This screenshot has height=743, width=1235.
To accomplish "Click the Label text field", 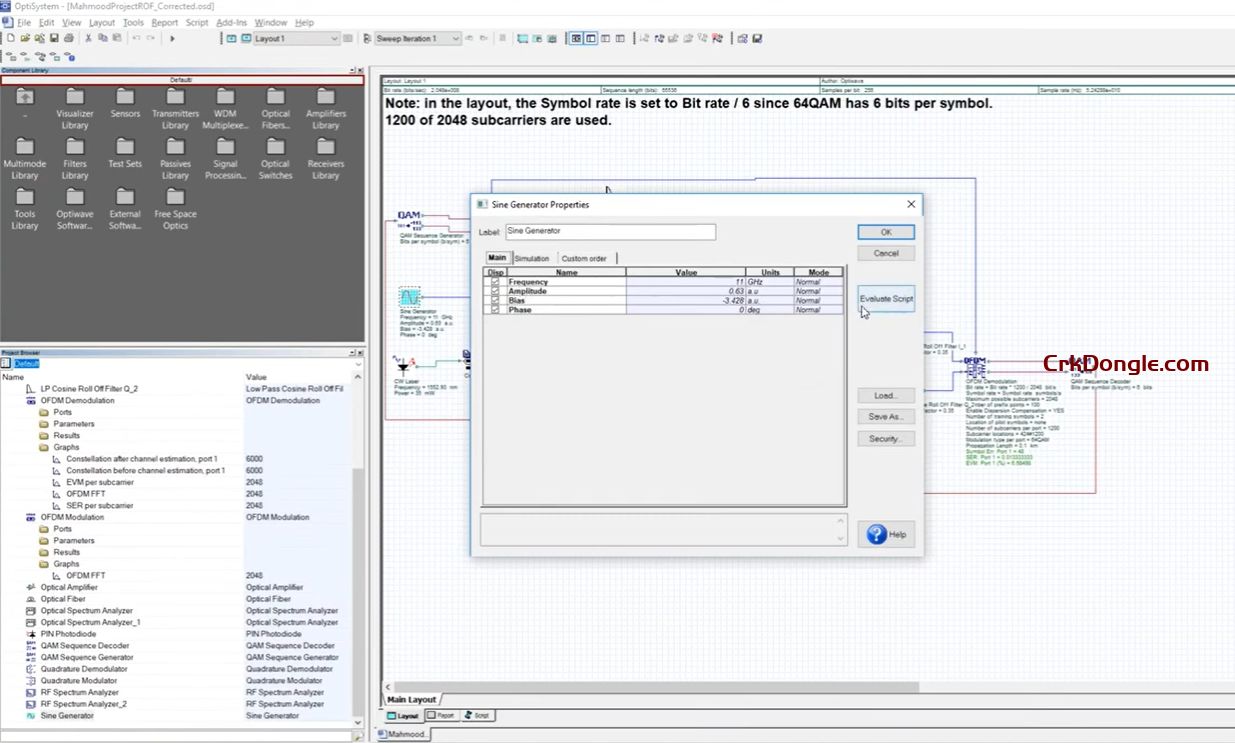I will [610, 232].
